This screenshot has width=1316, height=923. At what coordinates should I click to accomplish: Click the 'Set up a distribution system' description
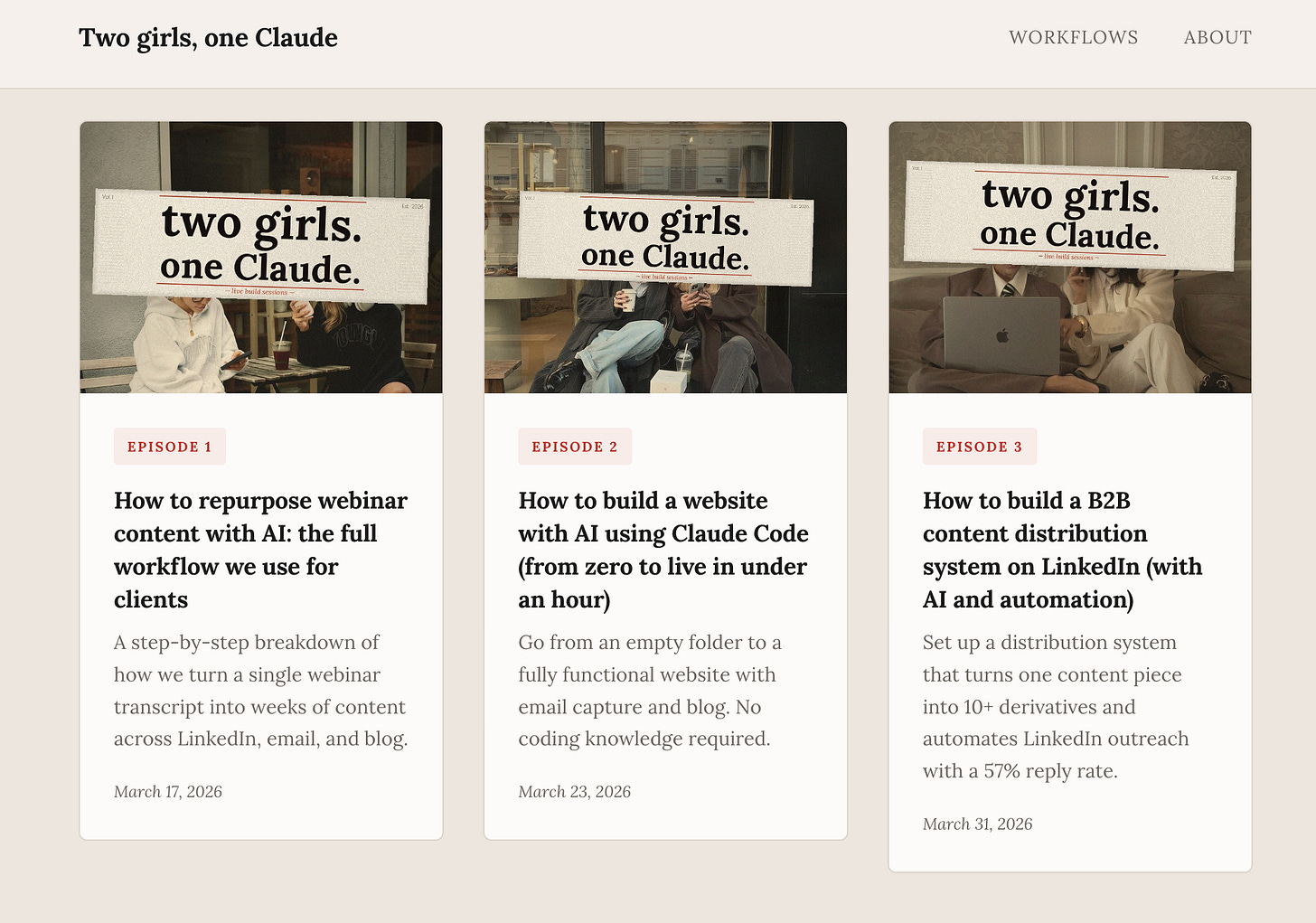(x=1057, y=707)
